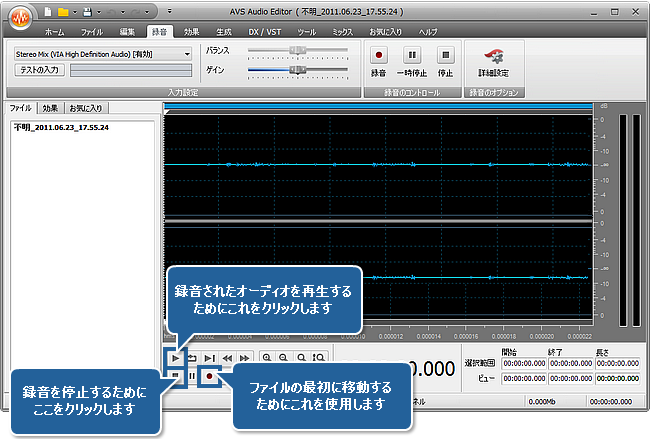Switch to the 編集 ribbon tab

click(127, 32)
